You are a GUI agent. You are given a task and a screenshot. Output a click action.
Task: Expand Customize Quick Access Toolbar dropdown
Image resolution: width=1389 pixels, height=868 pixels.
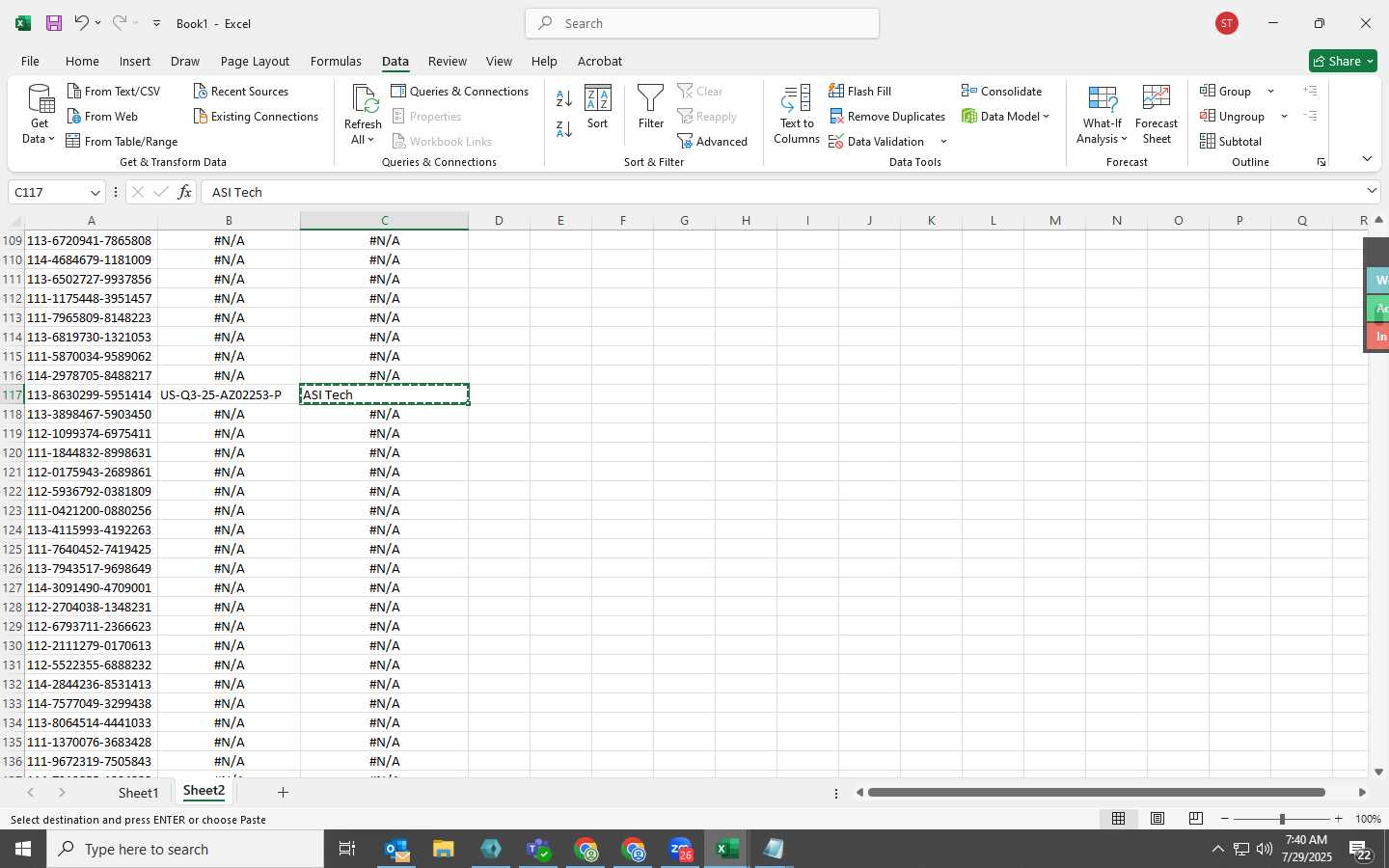[156, 23]
